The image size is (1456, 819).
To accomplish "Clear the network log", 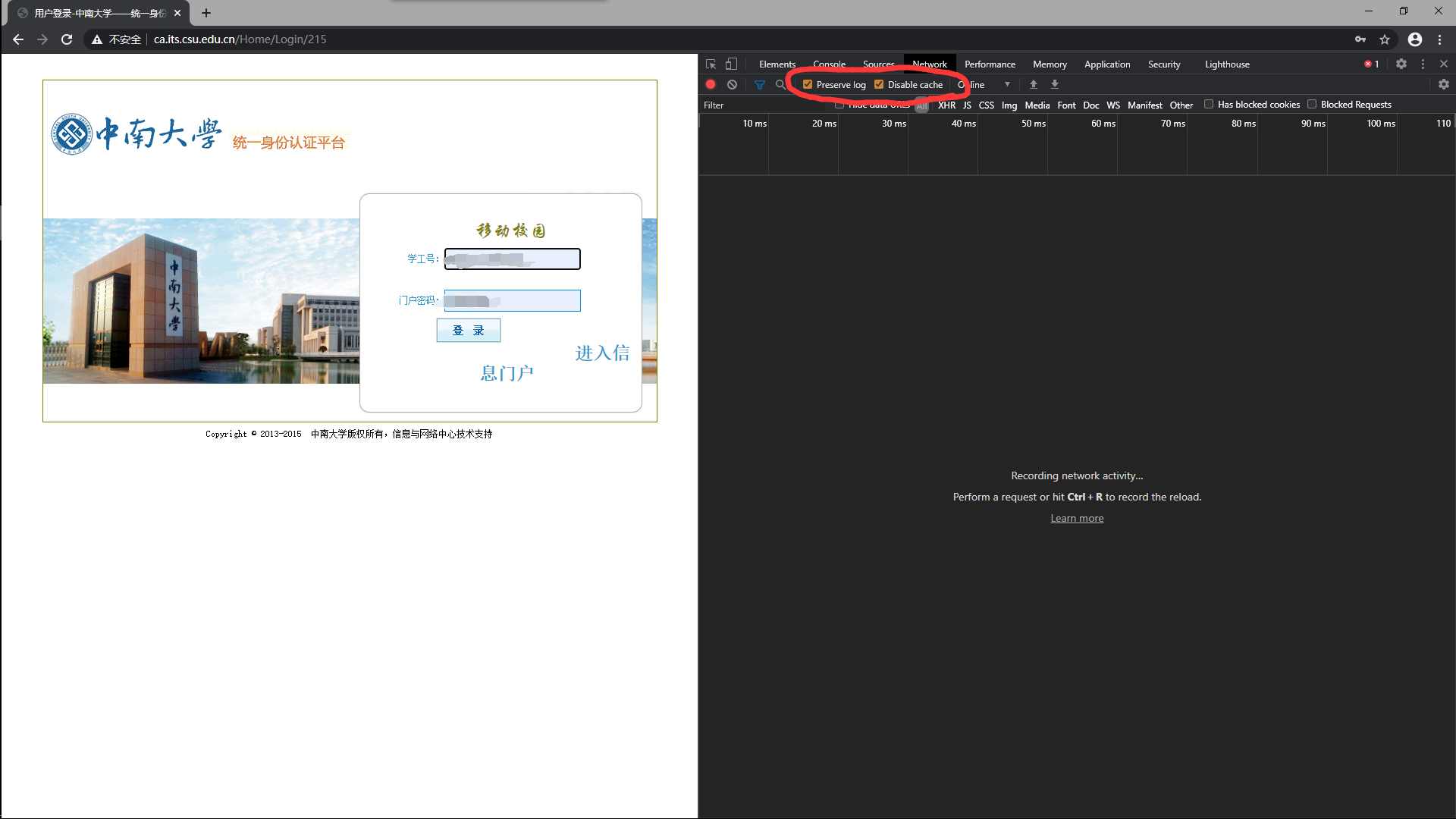I will coord(732,85).
